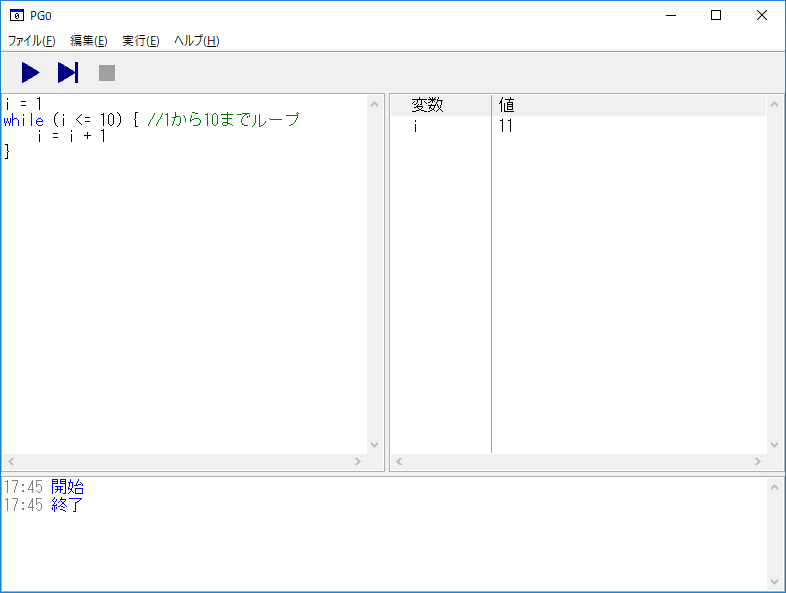This screenshot has height=593, width=786.
Task: Click the 終了 log entry
Action: coord(67,505)
